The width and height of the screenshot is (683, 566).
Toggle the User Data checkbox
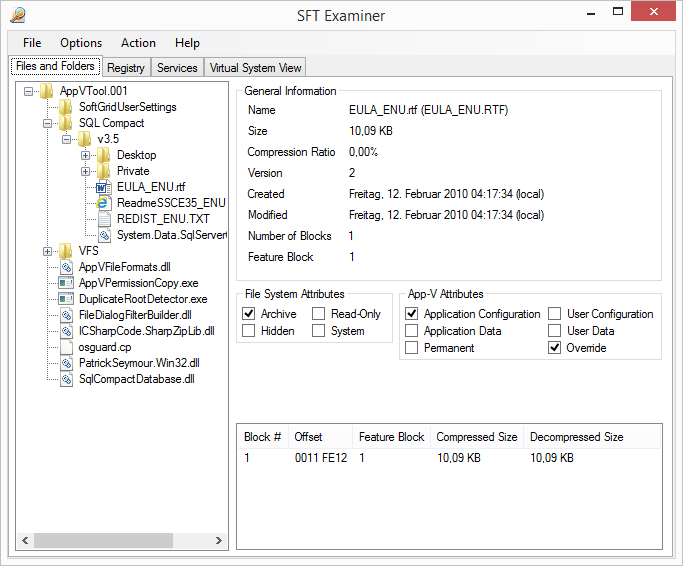point(555,331)
